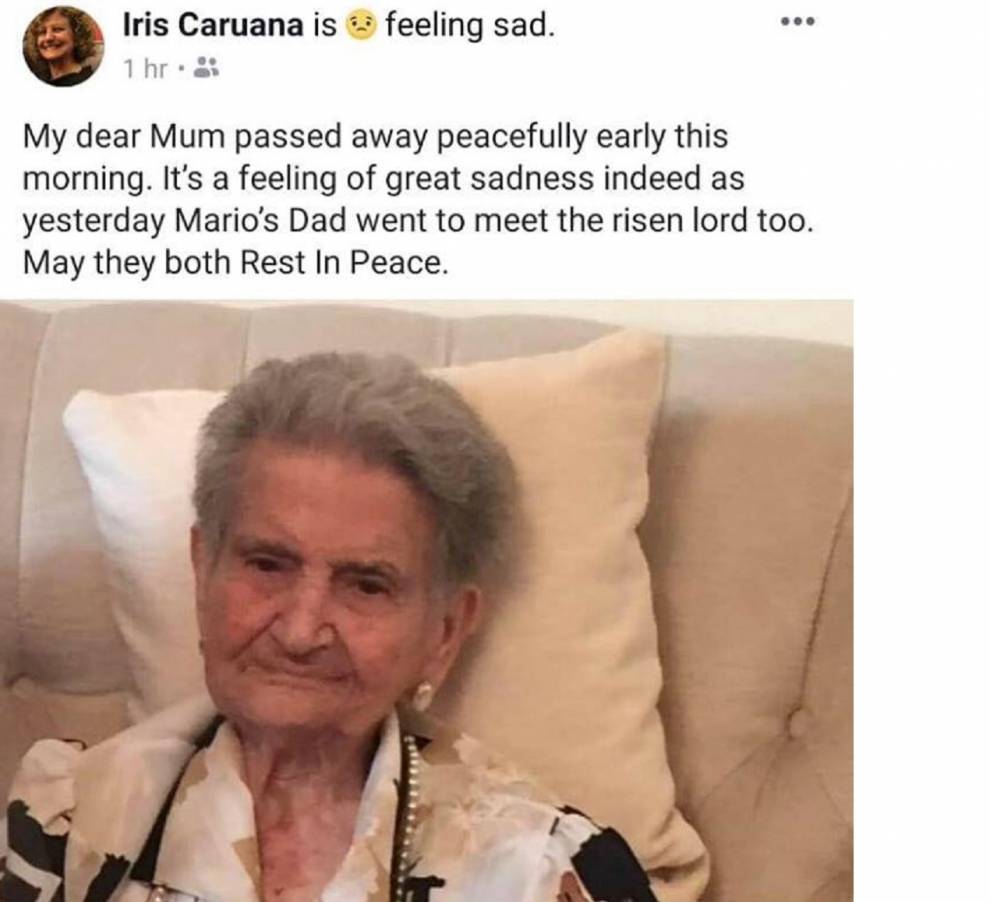Click the line "May they both Rest In Peace."

[236, 263]
